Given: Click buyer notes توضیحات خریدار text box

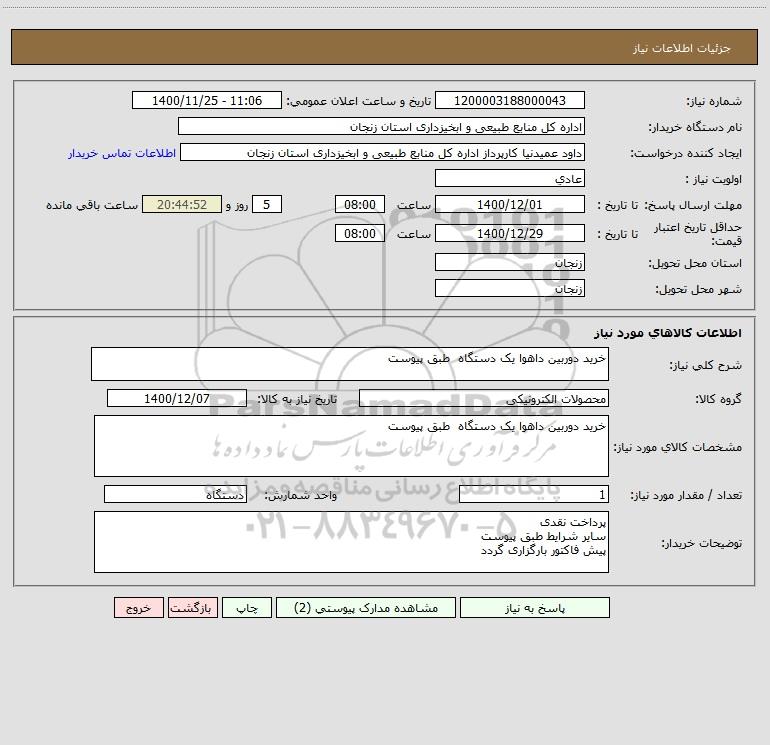Looking at the screenshot, I should tap(351, 542).
